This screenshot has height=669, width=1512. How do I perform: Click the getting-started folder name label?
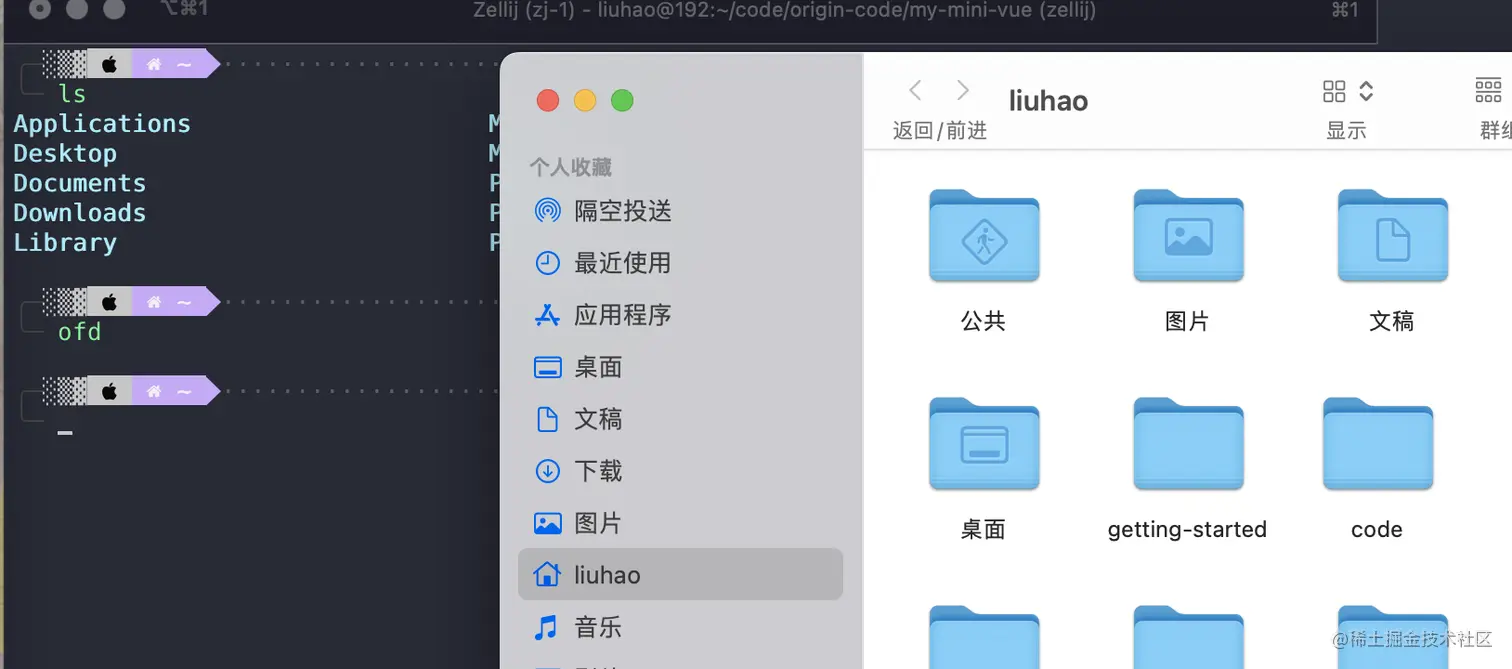(1188, 529)
